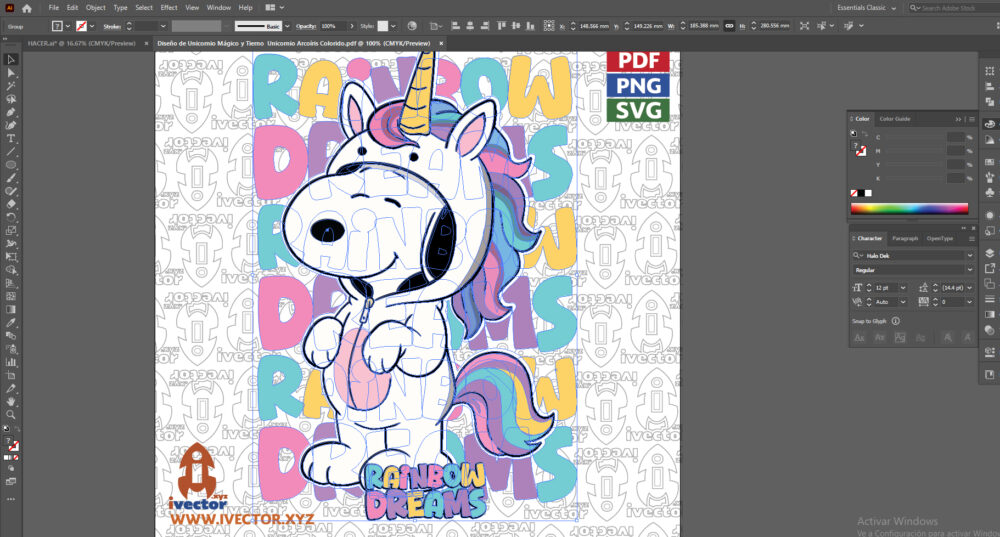Select the Line Segment tool
Image resolution: width=1000 pixels, height=537 pixels.
tap(11, 152)
